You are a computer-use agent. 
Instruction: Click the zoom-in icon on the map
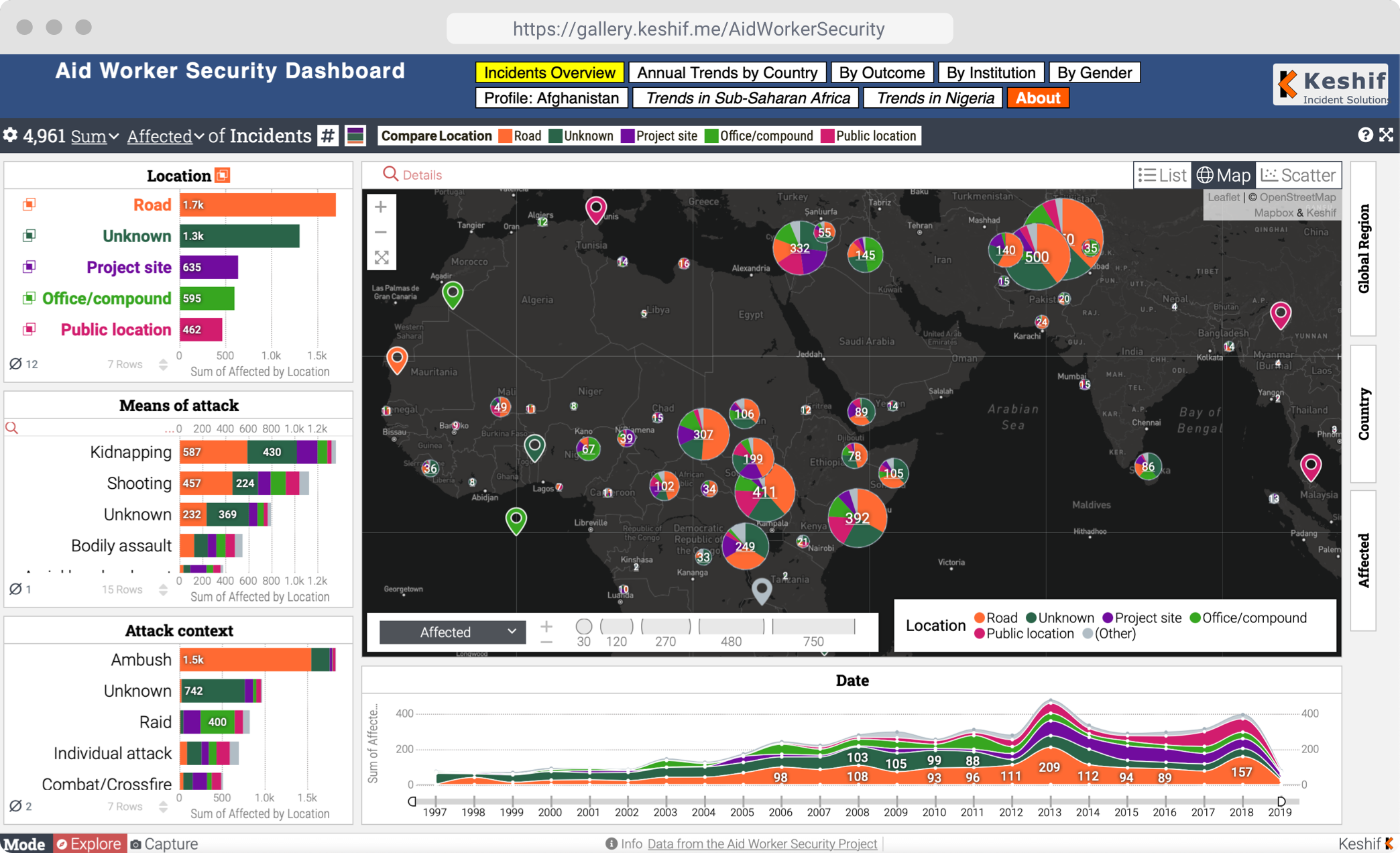click(x=381, y=207)
